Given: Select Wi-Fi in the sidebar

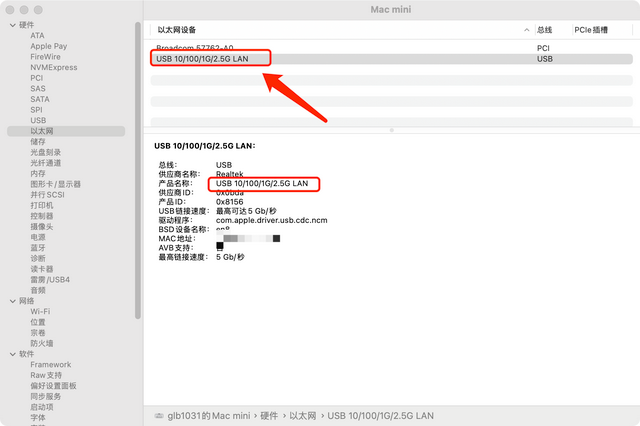Looking at the screenshot, I should coord(40,311).
